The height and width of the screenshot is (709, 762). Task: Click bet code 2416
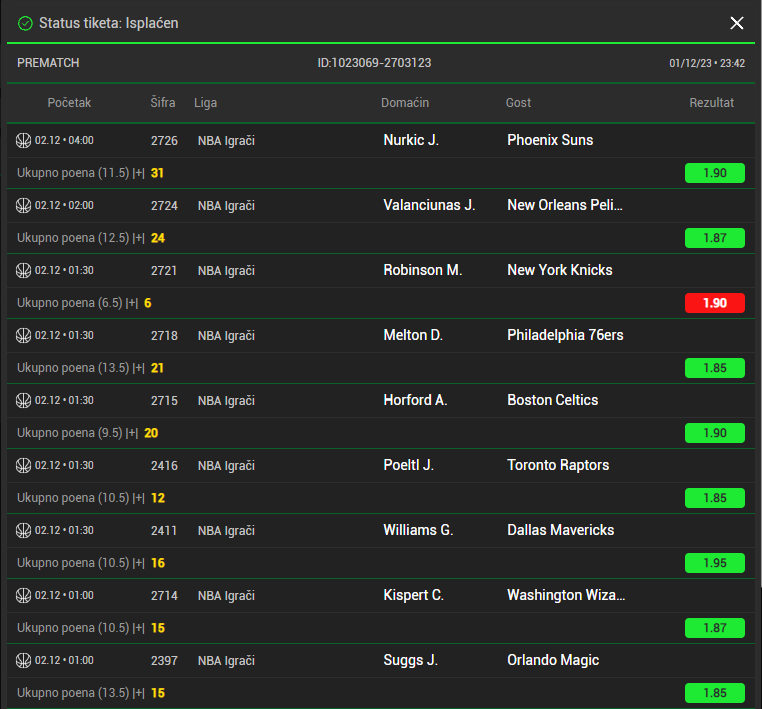point(164,466)
